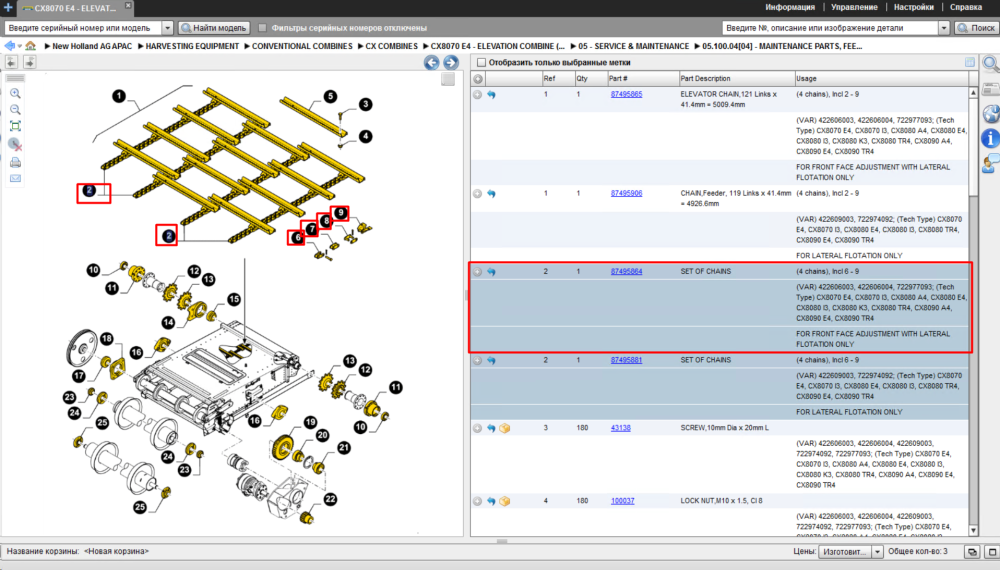This screenshot has height=570, width=1000.
Task: Go to home in breadcrumb
Action: pos(31,46)
